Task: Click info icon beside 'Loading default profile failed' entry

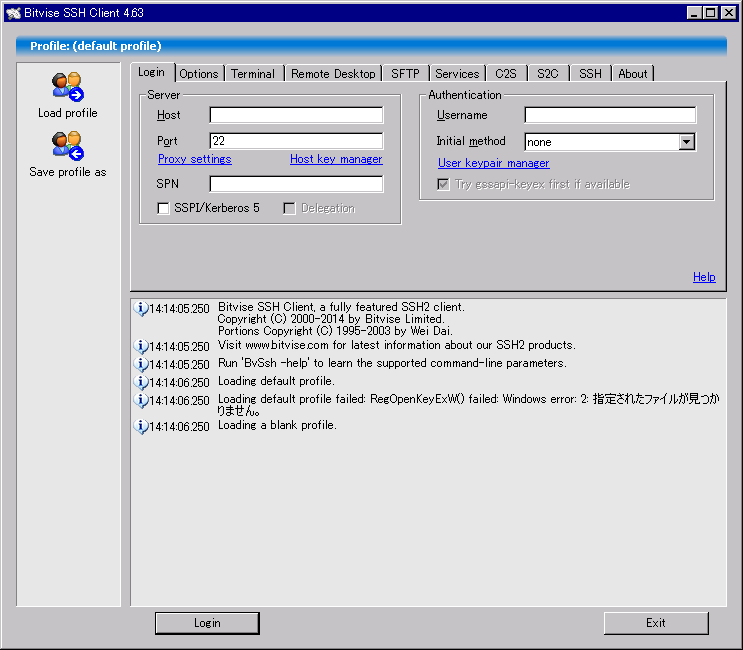Action: pyautogui.click(x=140, y=400)
